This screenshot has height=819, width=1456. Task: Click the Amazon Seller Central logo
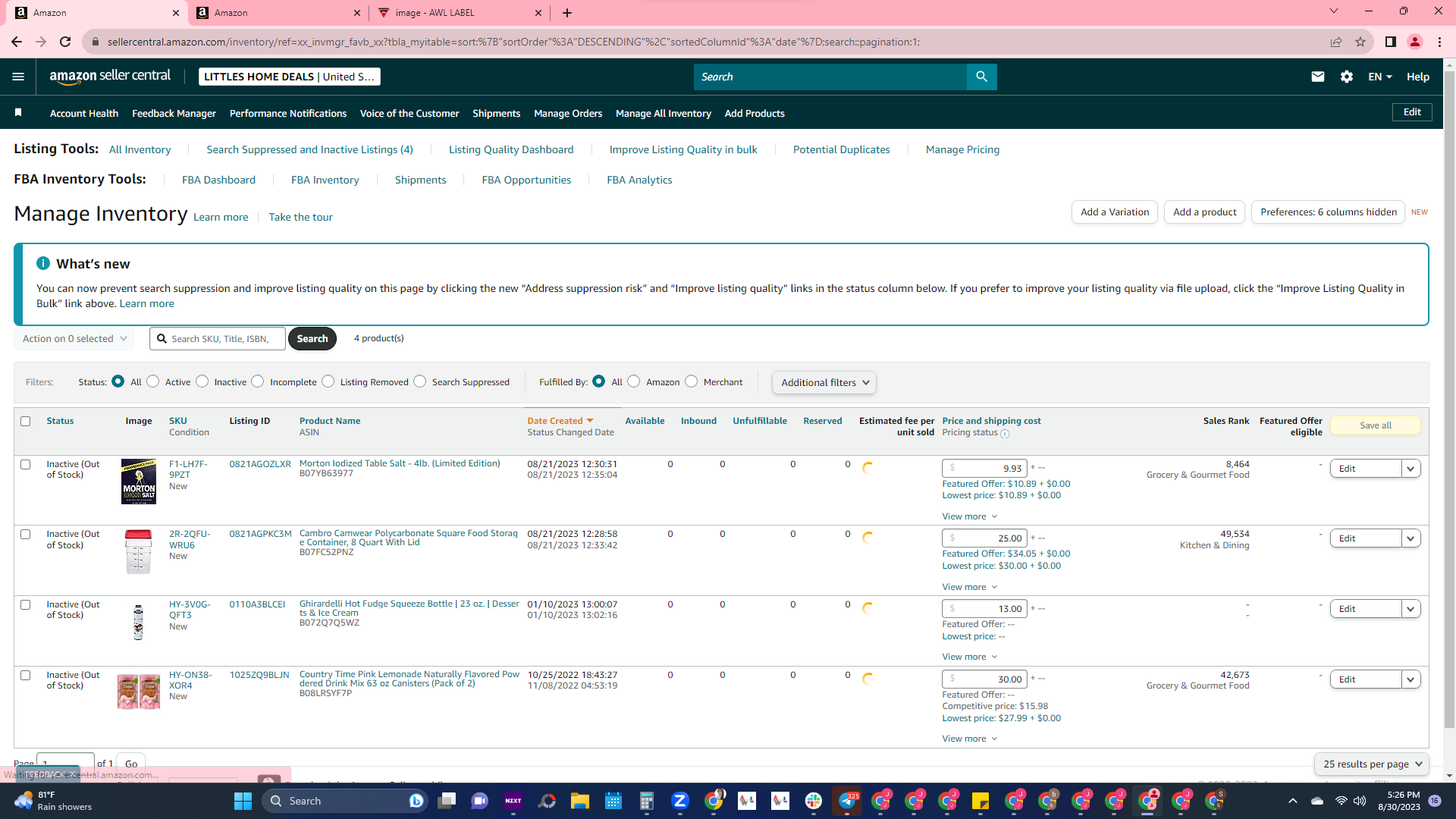coord(110,77)
